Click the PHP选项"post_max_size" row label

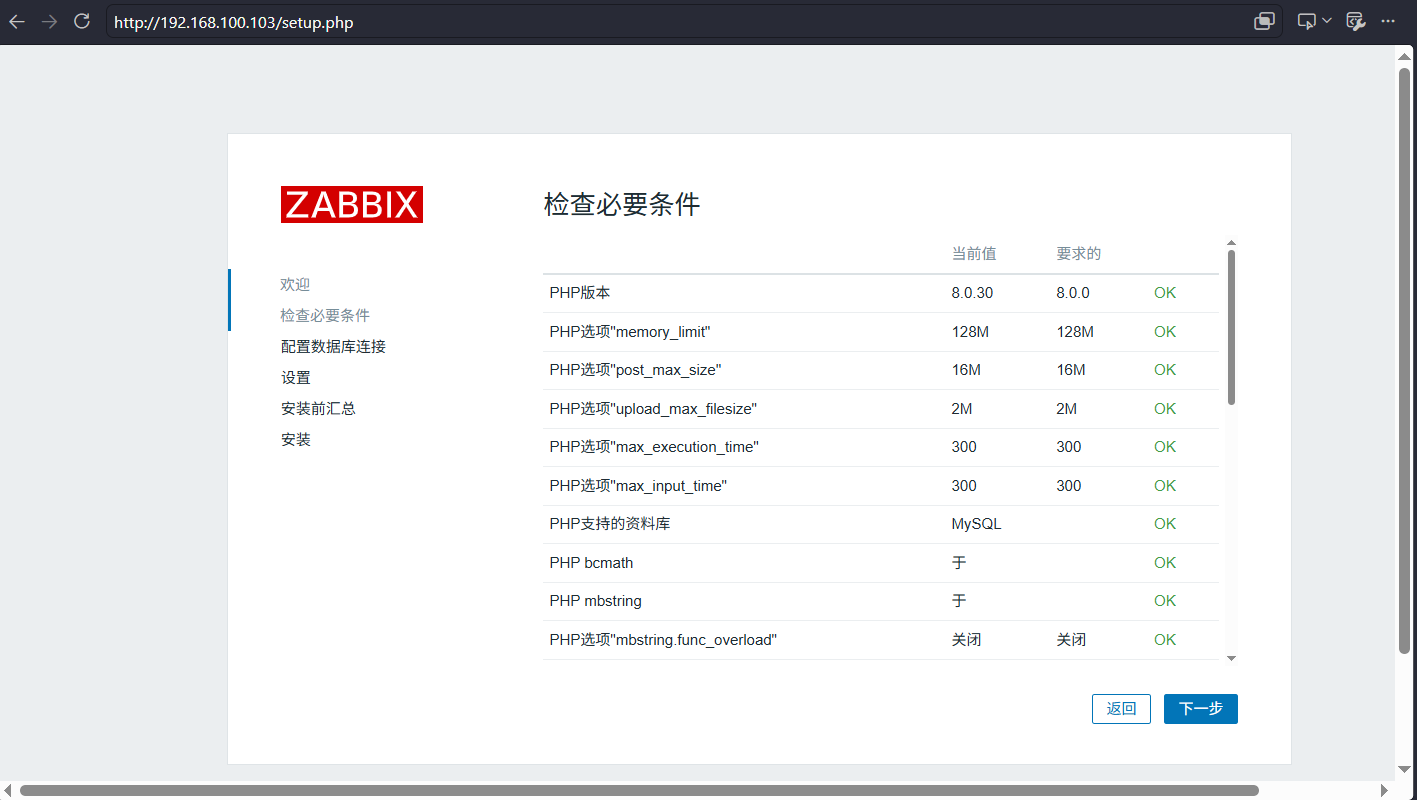click(635, 370)
